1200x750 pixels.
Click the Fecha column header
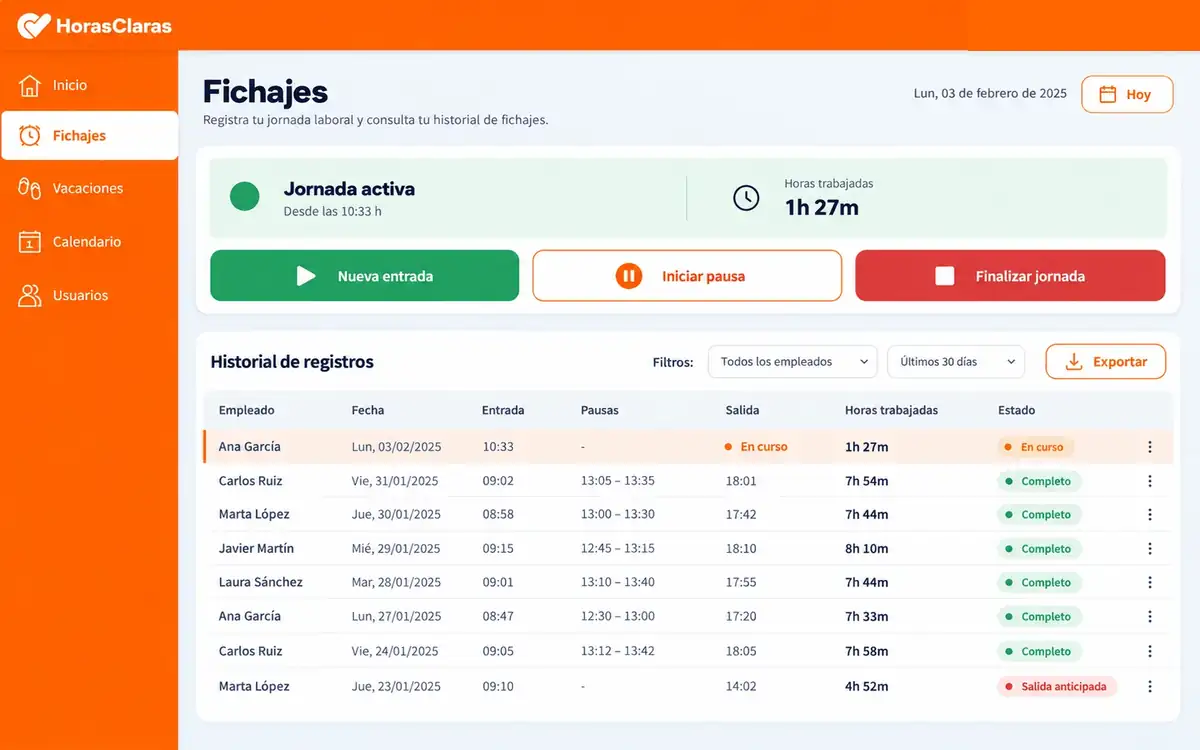point(368,410)
